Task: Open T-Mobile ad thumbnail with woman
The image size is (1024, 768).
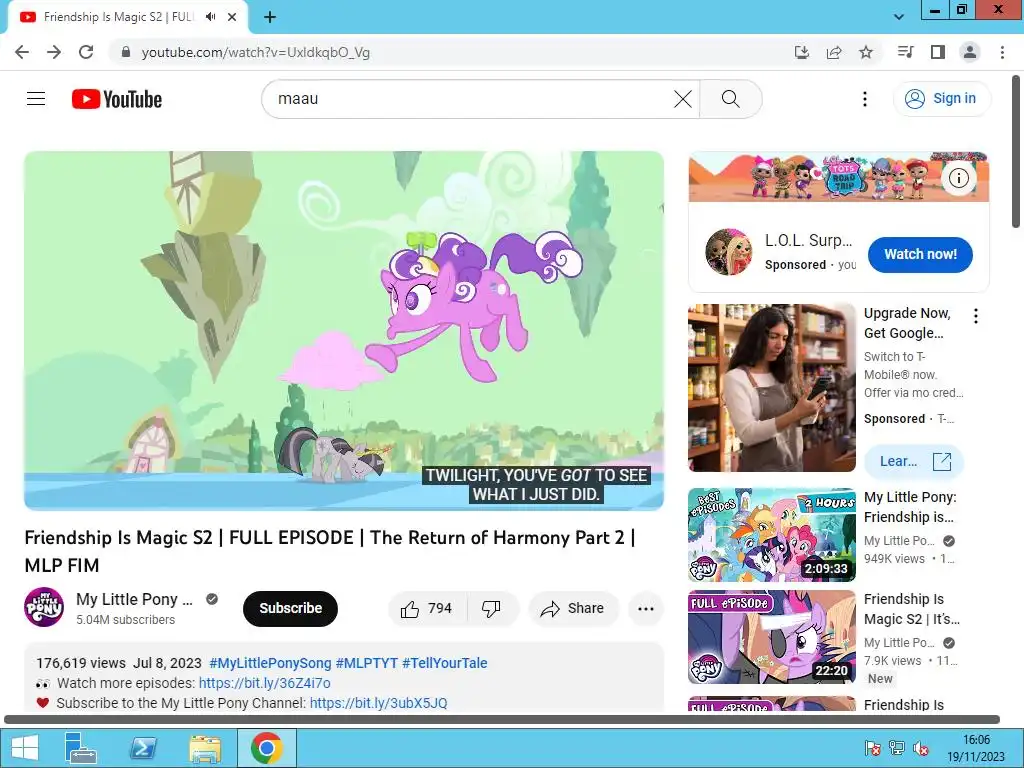Action: pos(771,388)
